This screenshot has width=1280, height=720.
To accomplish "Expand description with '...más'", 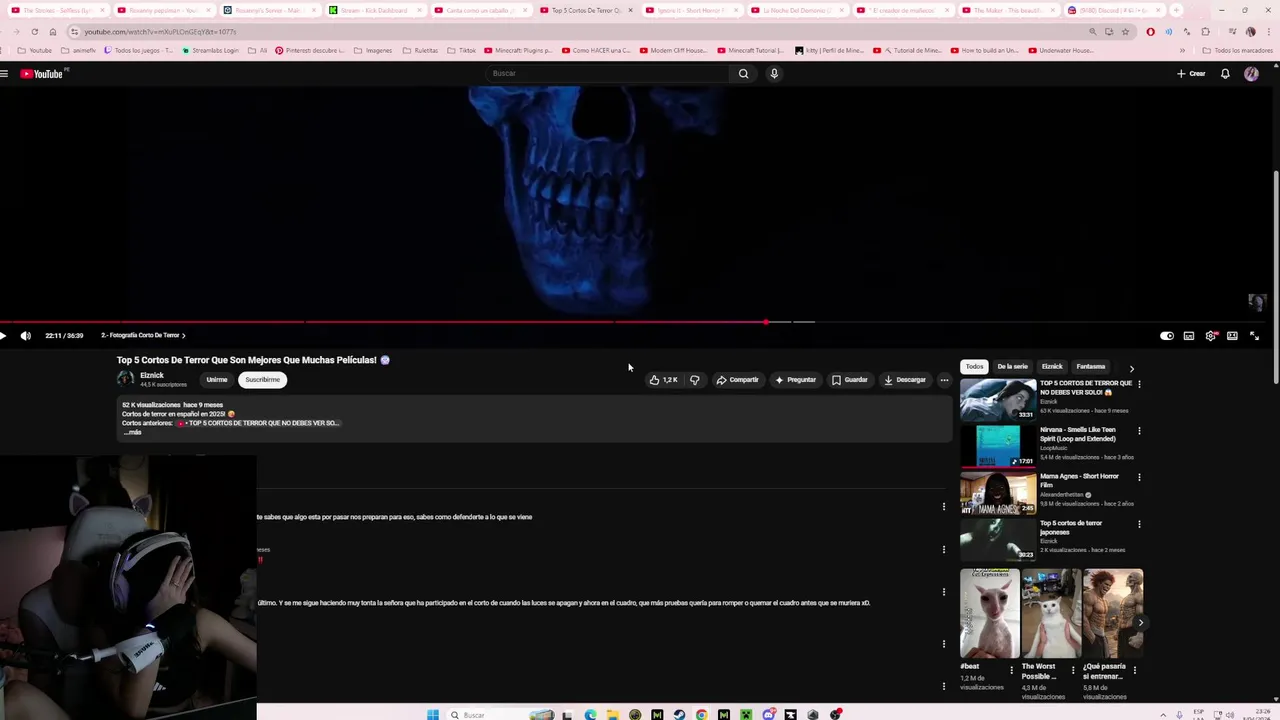I will [x=132, y=433].
